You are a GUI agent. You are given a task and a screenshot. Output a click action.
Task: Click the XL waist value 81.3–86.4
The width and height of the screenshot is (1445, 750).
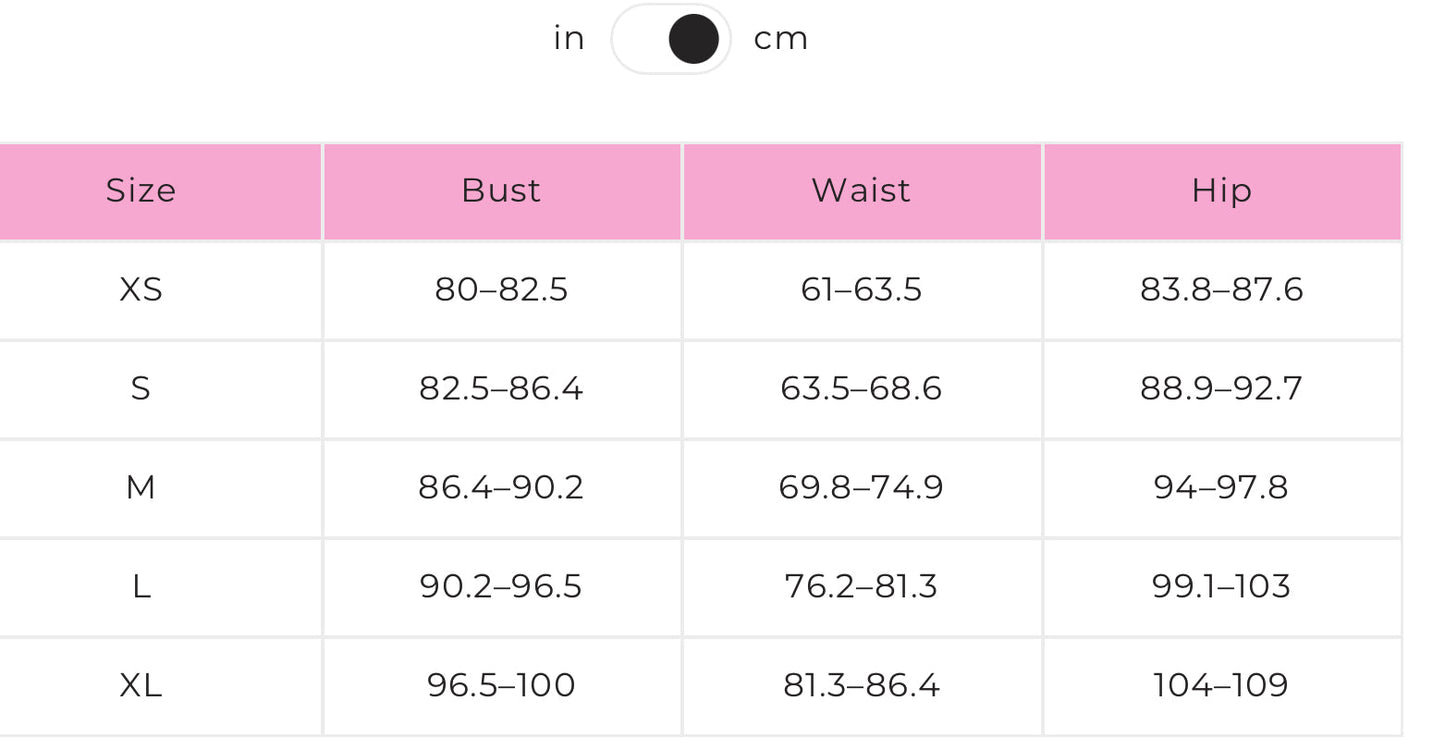click(861, 685)
